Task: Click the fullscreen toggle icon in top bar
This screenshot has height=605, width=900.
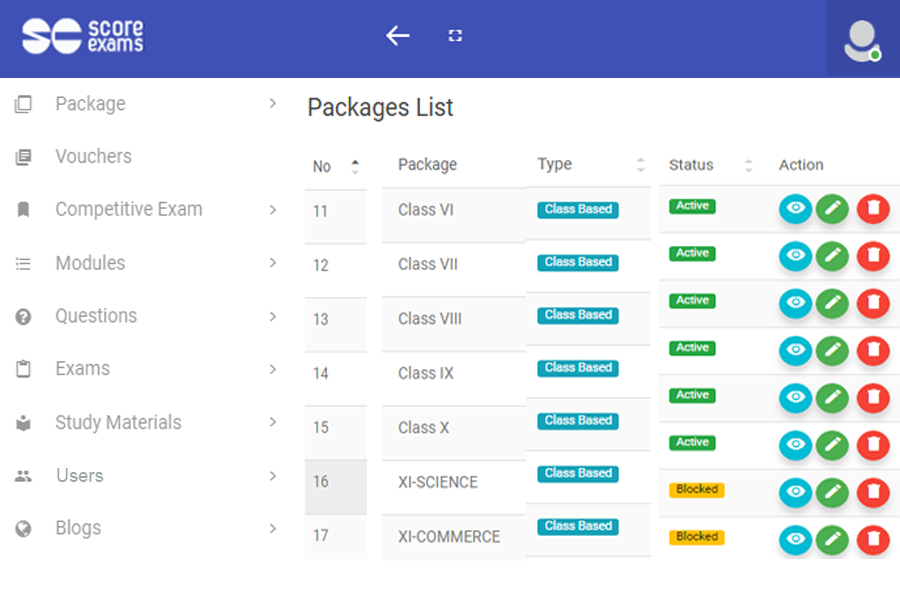Action: coord(455,34)
